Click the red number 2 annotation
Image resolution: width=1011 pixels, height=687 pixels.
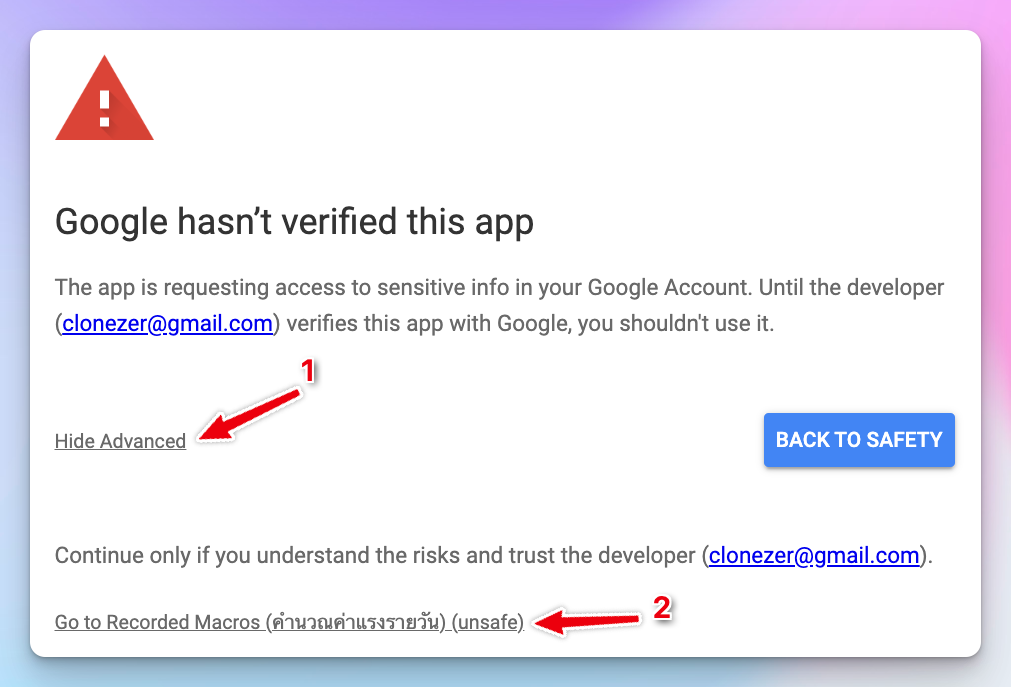click(x=660, y=608)
